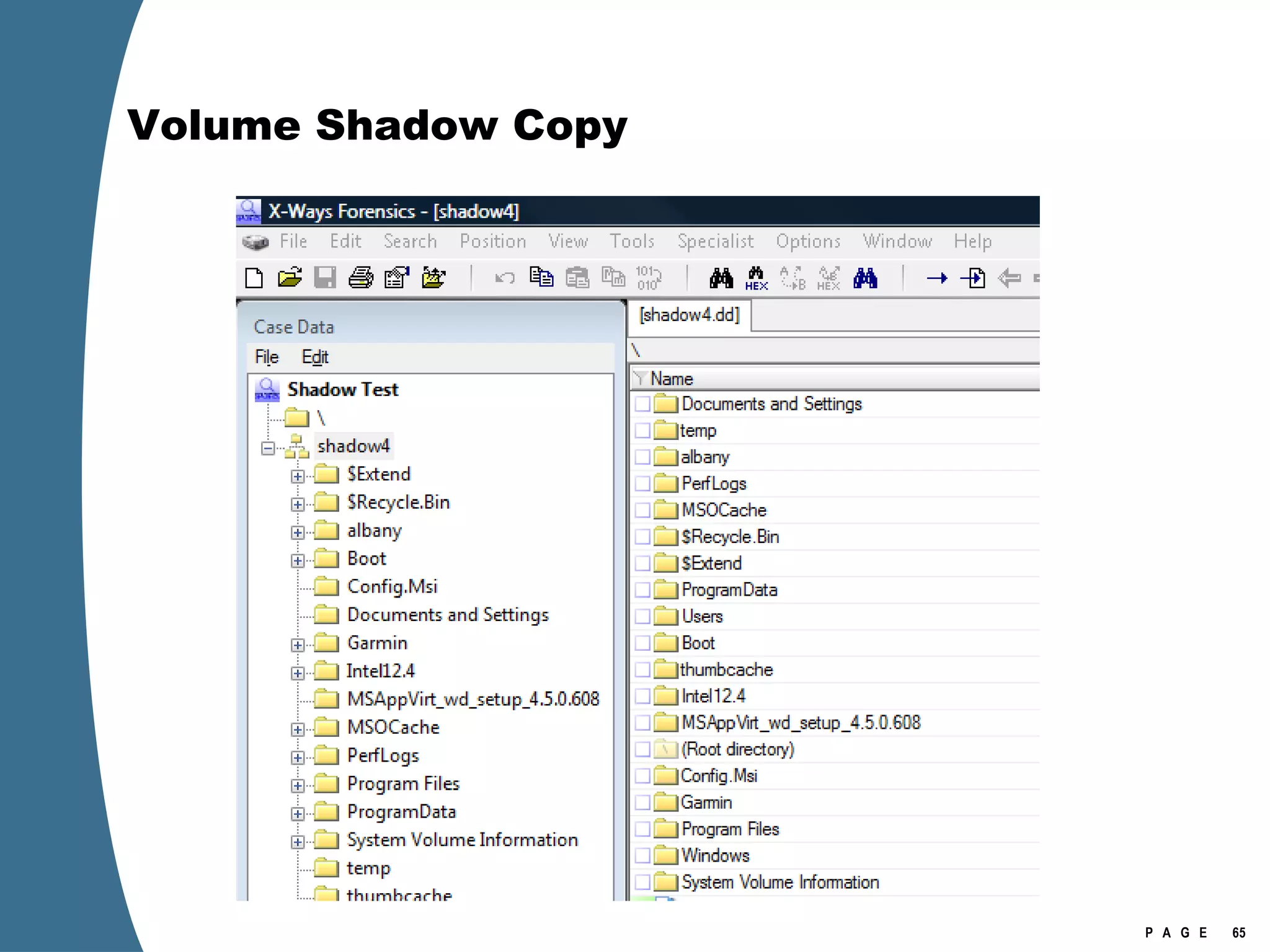Click the disk icon left of File menu

point(255,242)
